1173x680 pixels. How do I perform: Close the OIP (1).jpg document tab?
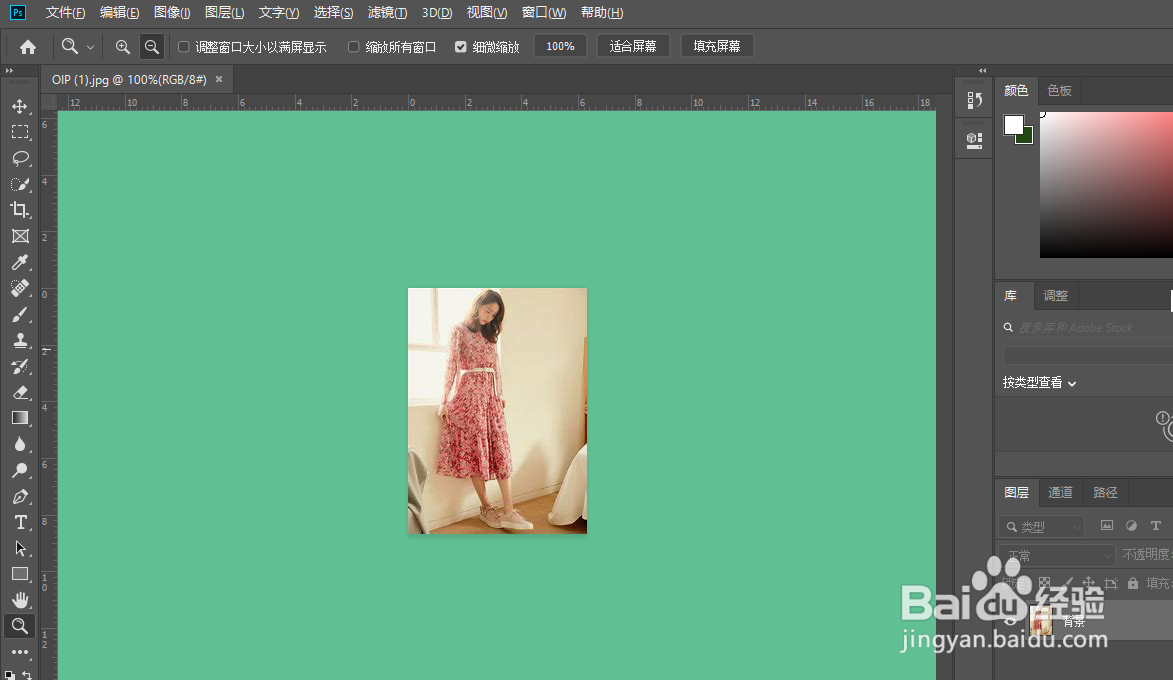[219, 79]
